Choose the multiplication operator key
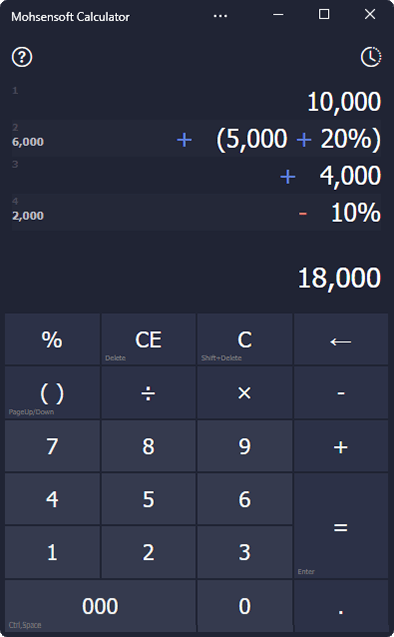 pyautogui.click(x=245, y=393)
